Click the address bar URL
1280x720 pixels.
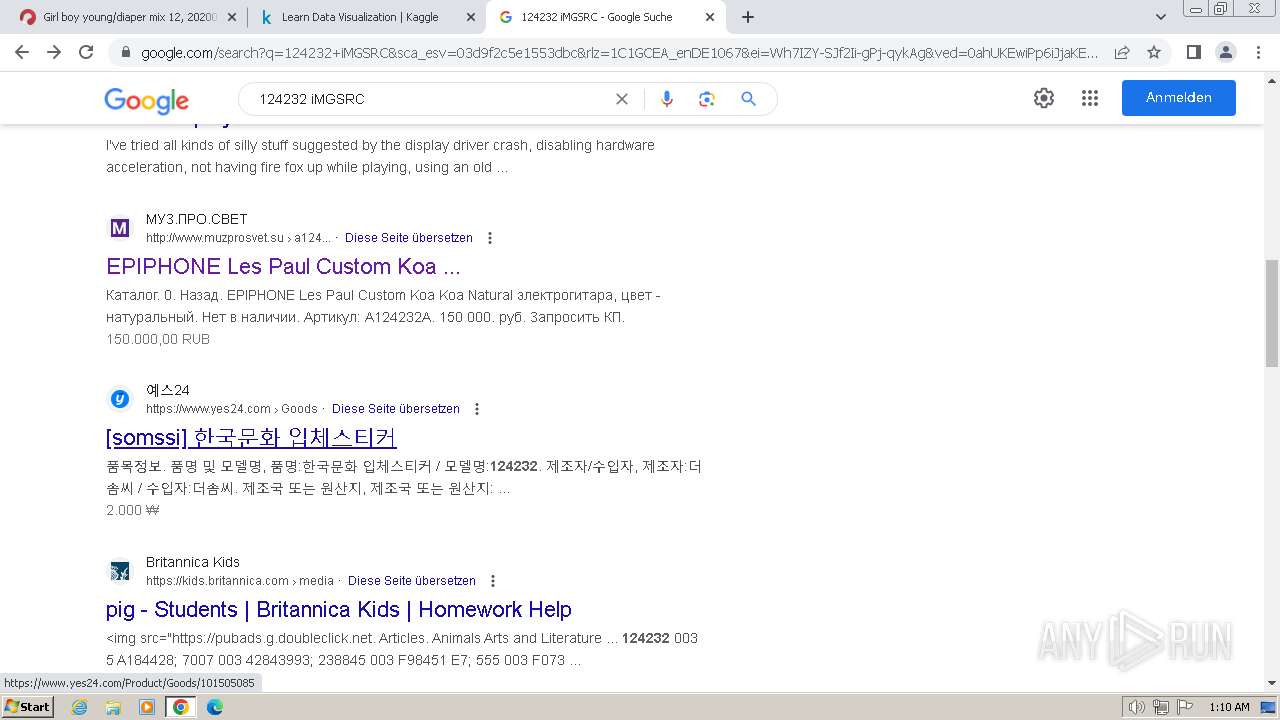(619, 52)
